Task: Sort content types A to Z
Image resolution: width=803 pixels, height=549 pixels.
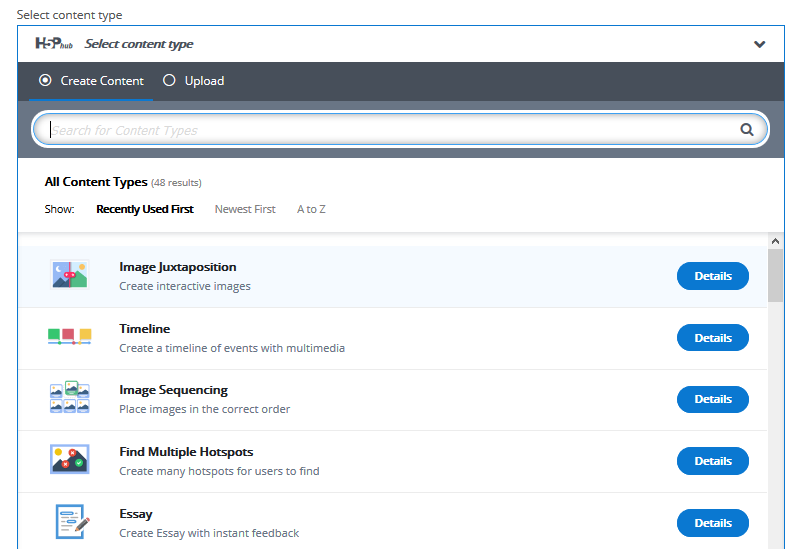Action: (311, 209)
